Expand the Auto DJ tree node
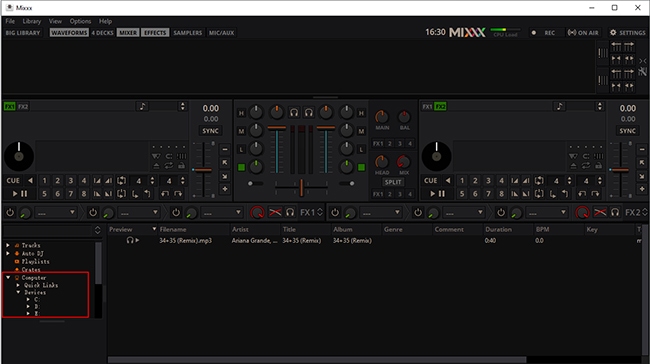 pos(8,253)
